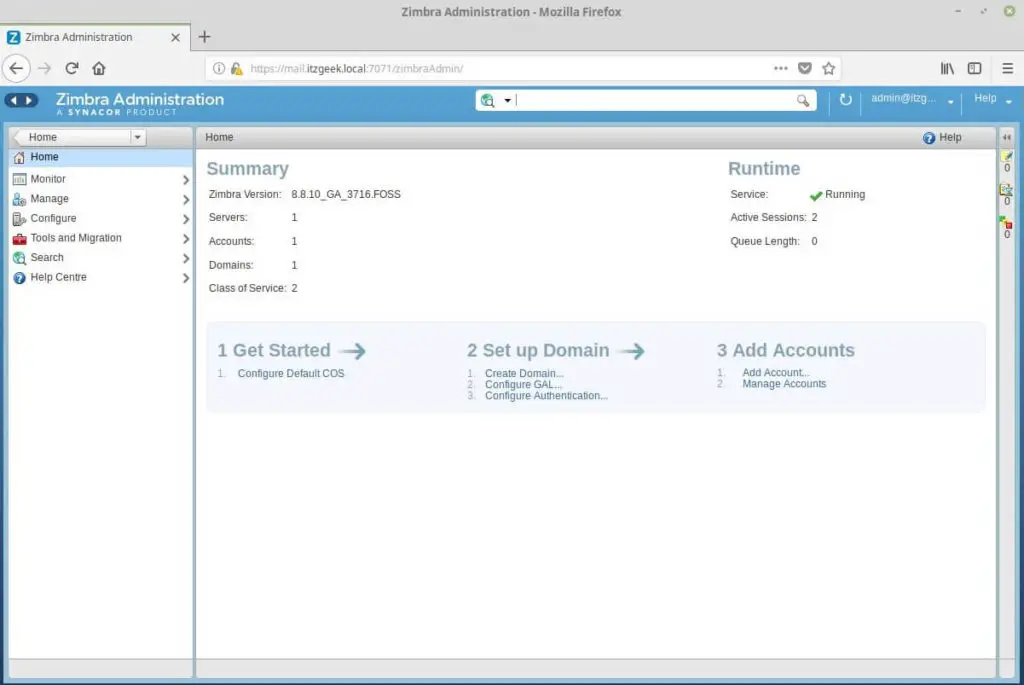
Task: Click the Firefox reload button
Action: (x=72, y=69)
